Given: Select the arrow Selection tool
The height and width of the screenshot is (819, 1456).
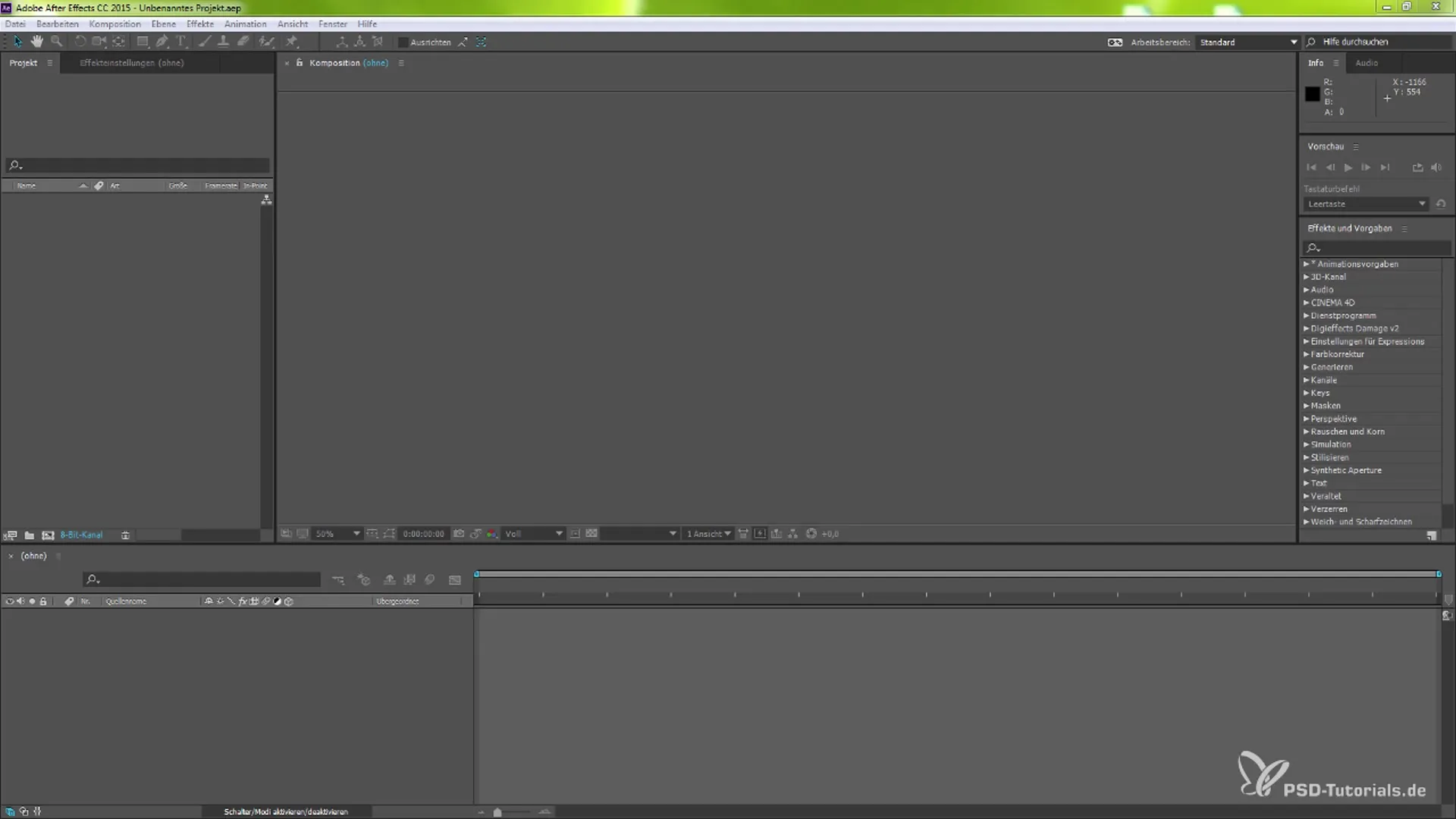Looking at the screenshot, I should (17, 42).
